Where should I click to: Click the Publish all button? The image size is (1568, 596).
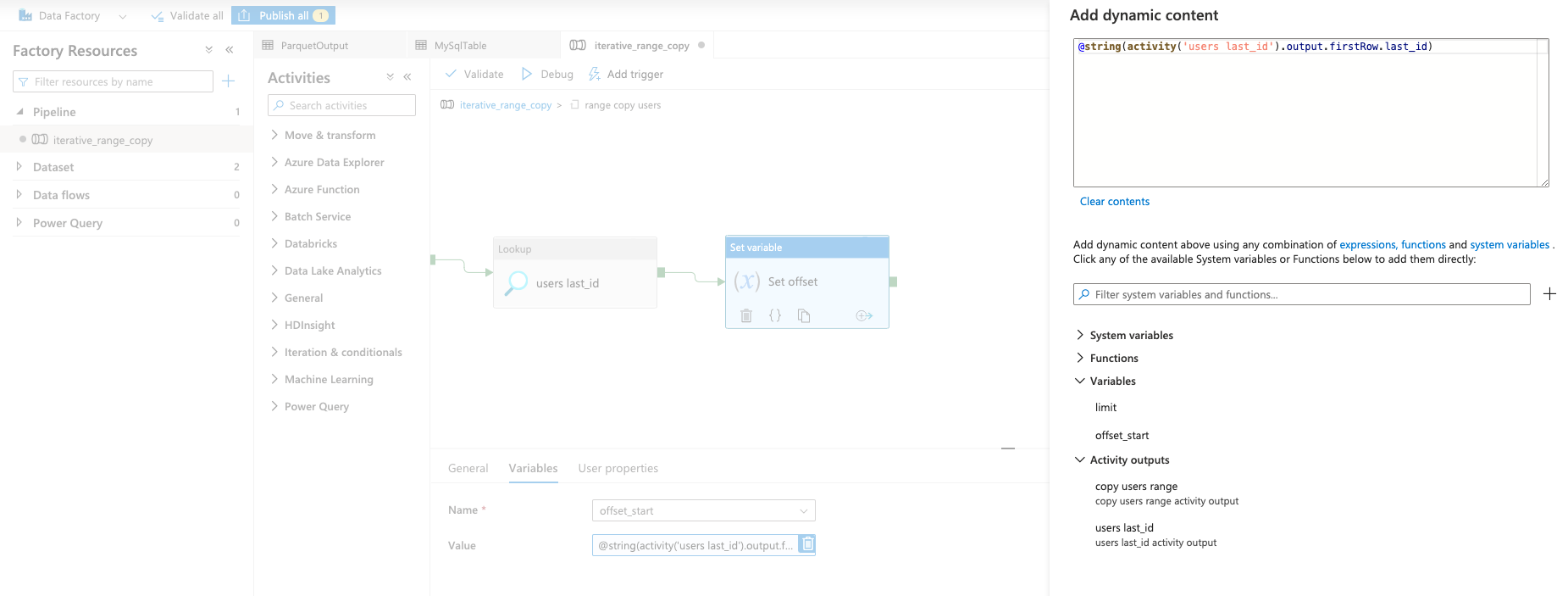click(x=283, y=15)
